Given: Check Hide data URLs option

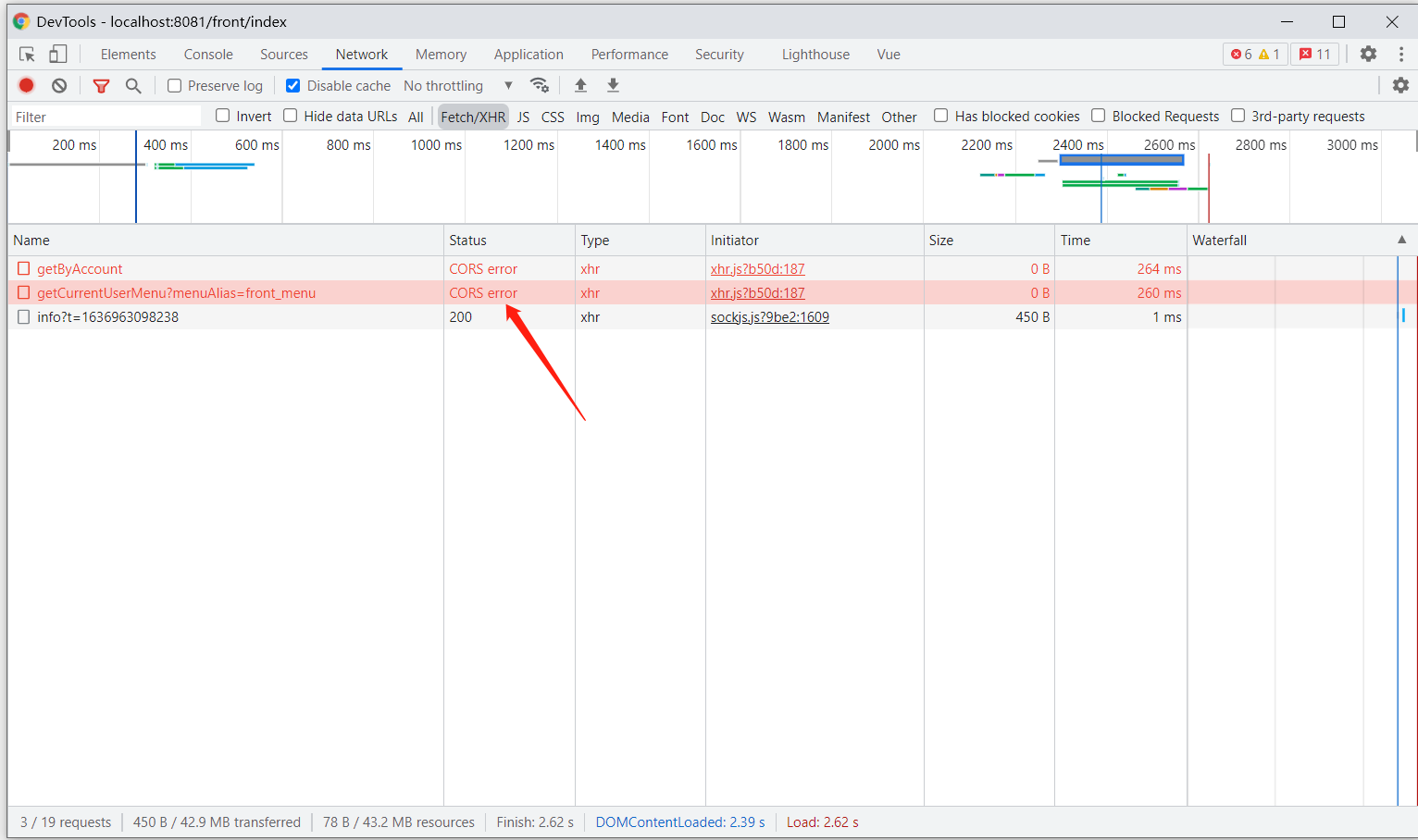Looking at the screenshot, I should (x=291, y=116).
